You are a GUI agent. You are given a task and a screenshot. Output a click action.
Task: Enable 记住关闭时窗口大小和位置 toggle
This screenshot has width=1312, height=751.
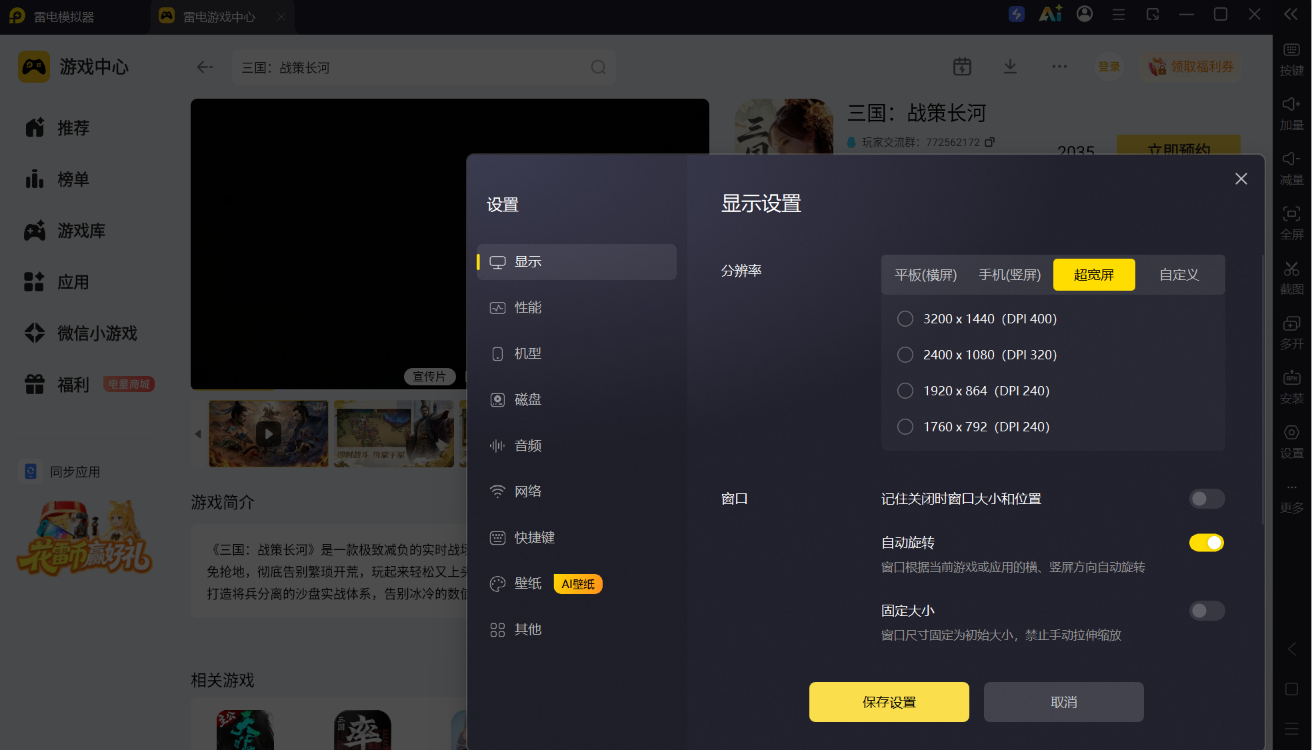[1206, 499]
